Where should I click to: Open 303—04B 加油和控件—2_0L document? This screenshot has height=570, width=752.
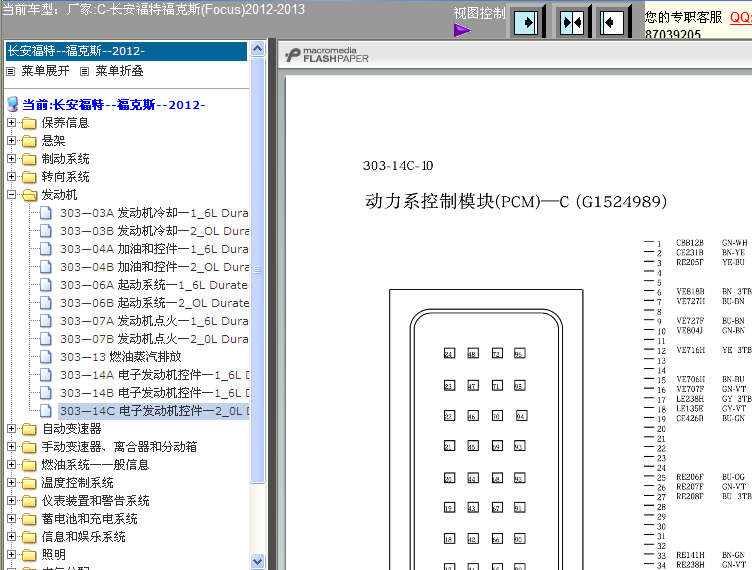click(154, 267)
